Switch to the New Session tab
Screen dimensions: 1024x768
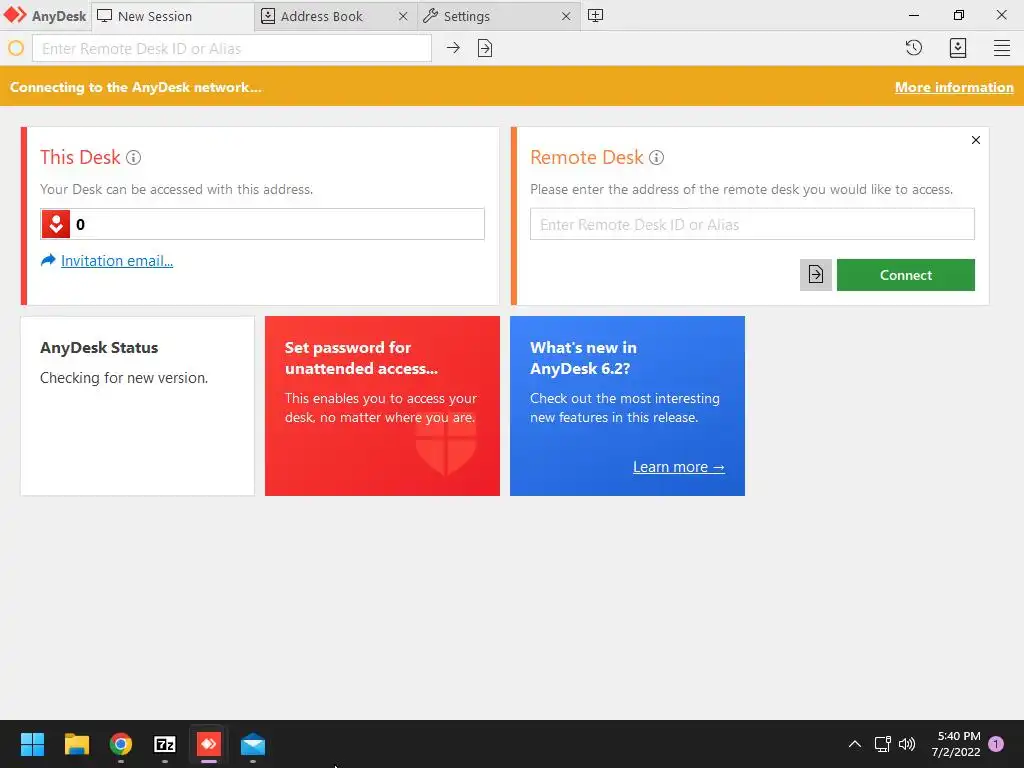[172, 16]
